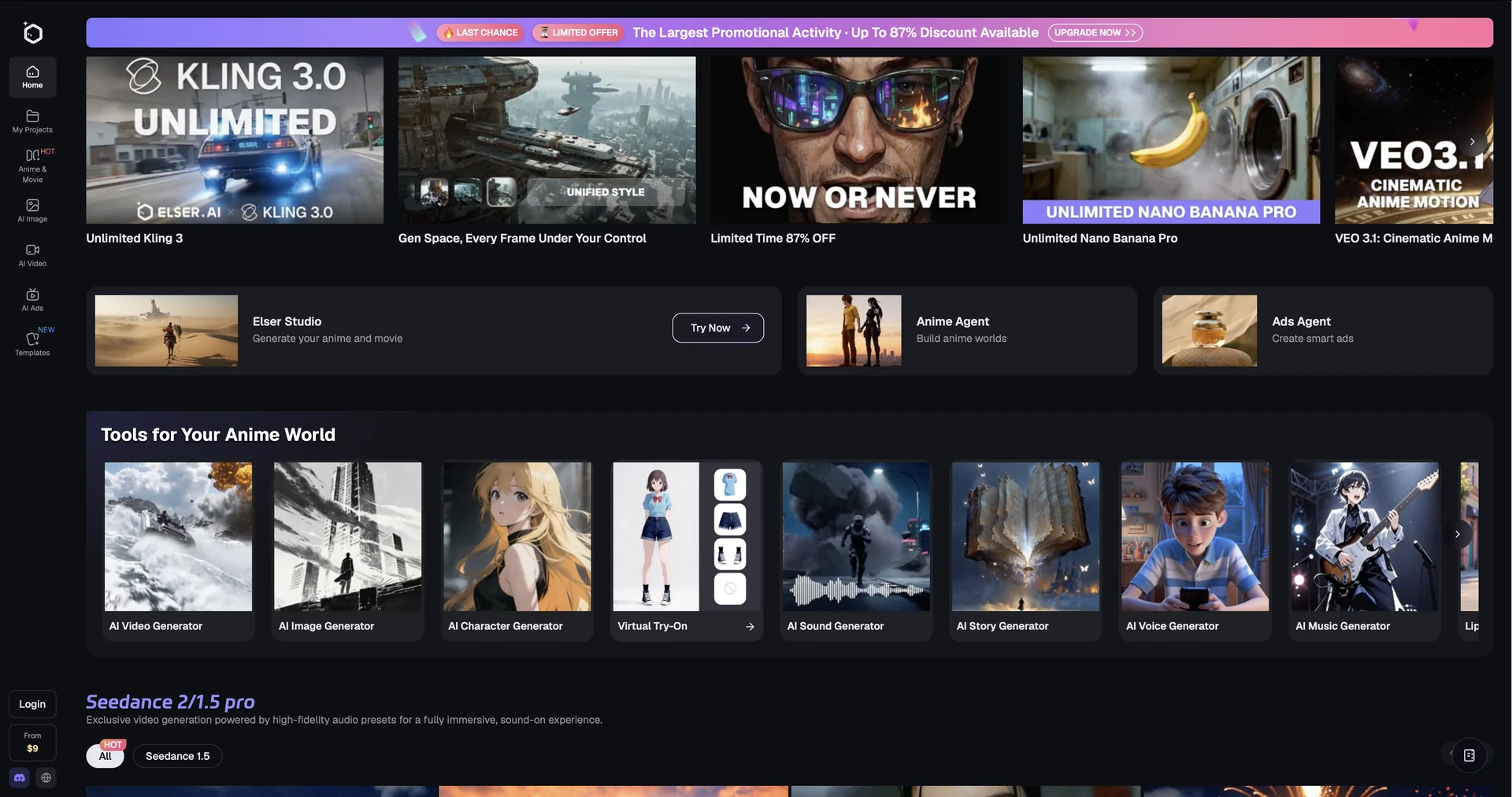Select the All filter tab
This screenshot has width=1512, height=797.
[105, 756]
